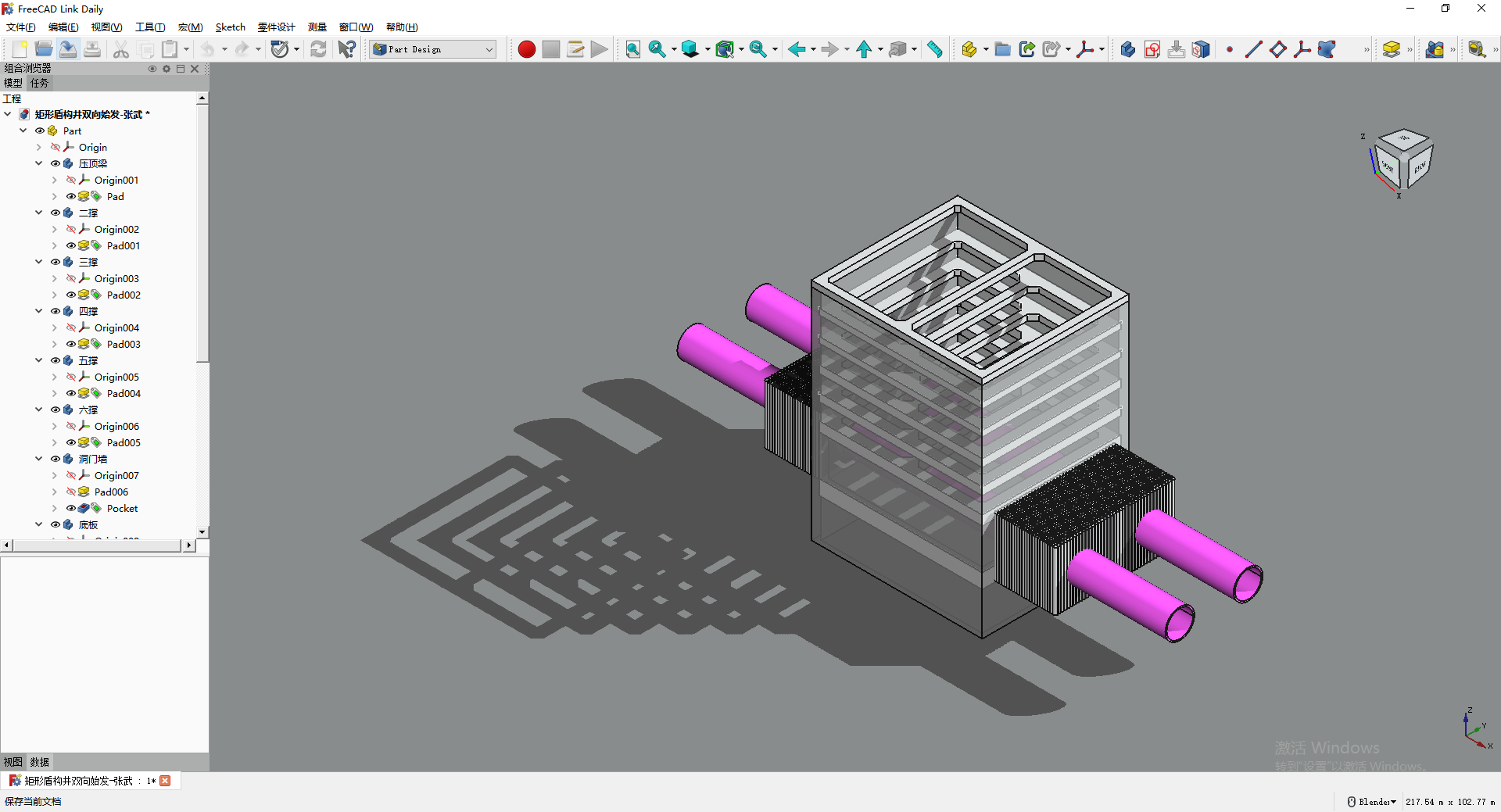Screen dimensions: 1501x812
Task: Open the Sketch menu
Action: coord(230,27)
